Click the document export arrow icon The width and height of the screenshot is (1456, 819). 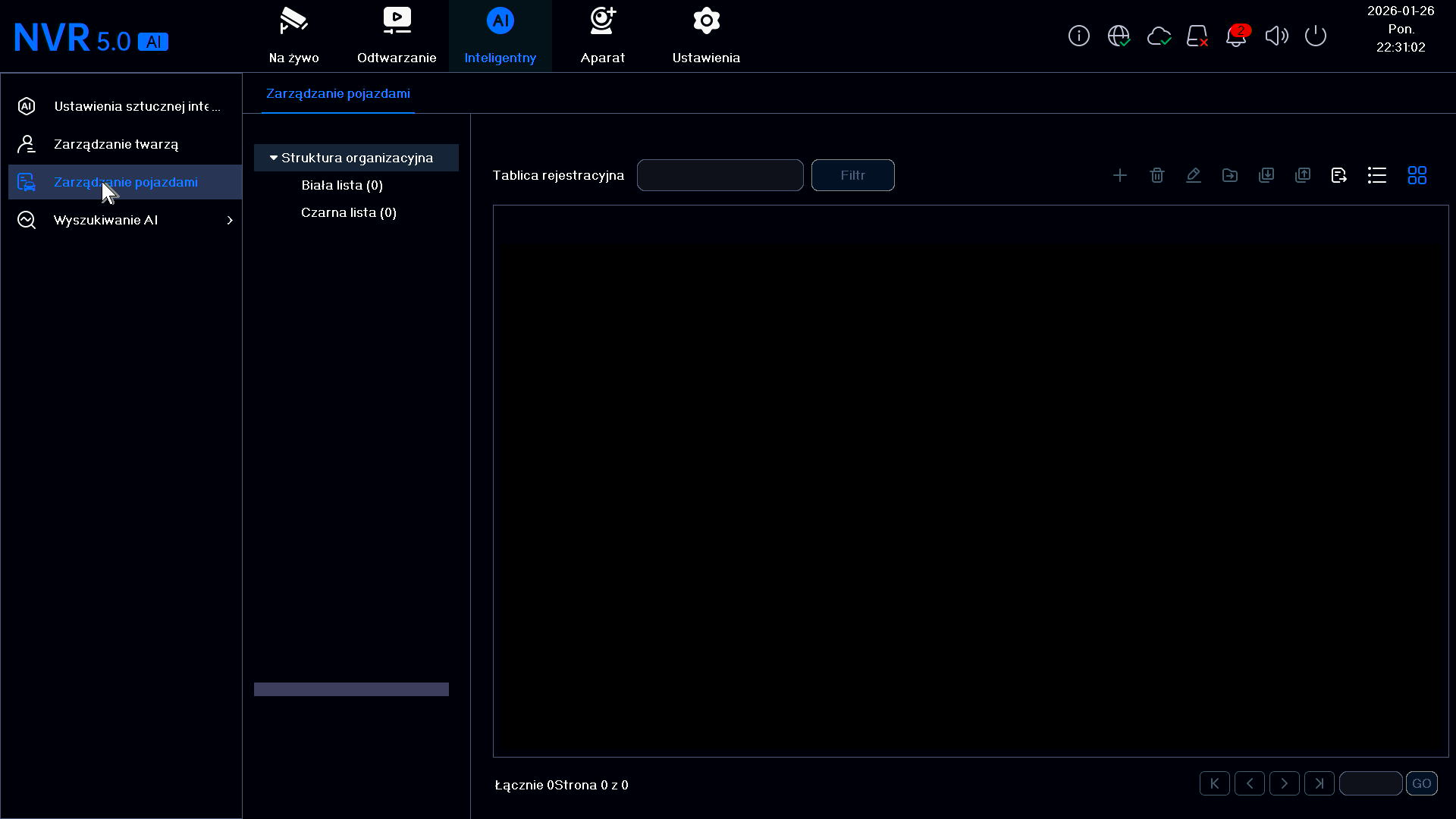point(1338,175)
